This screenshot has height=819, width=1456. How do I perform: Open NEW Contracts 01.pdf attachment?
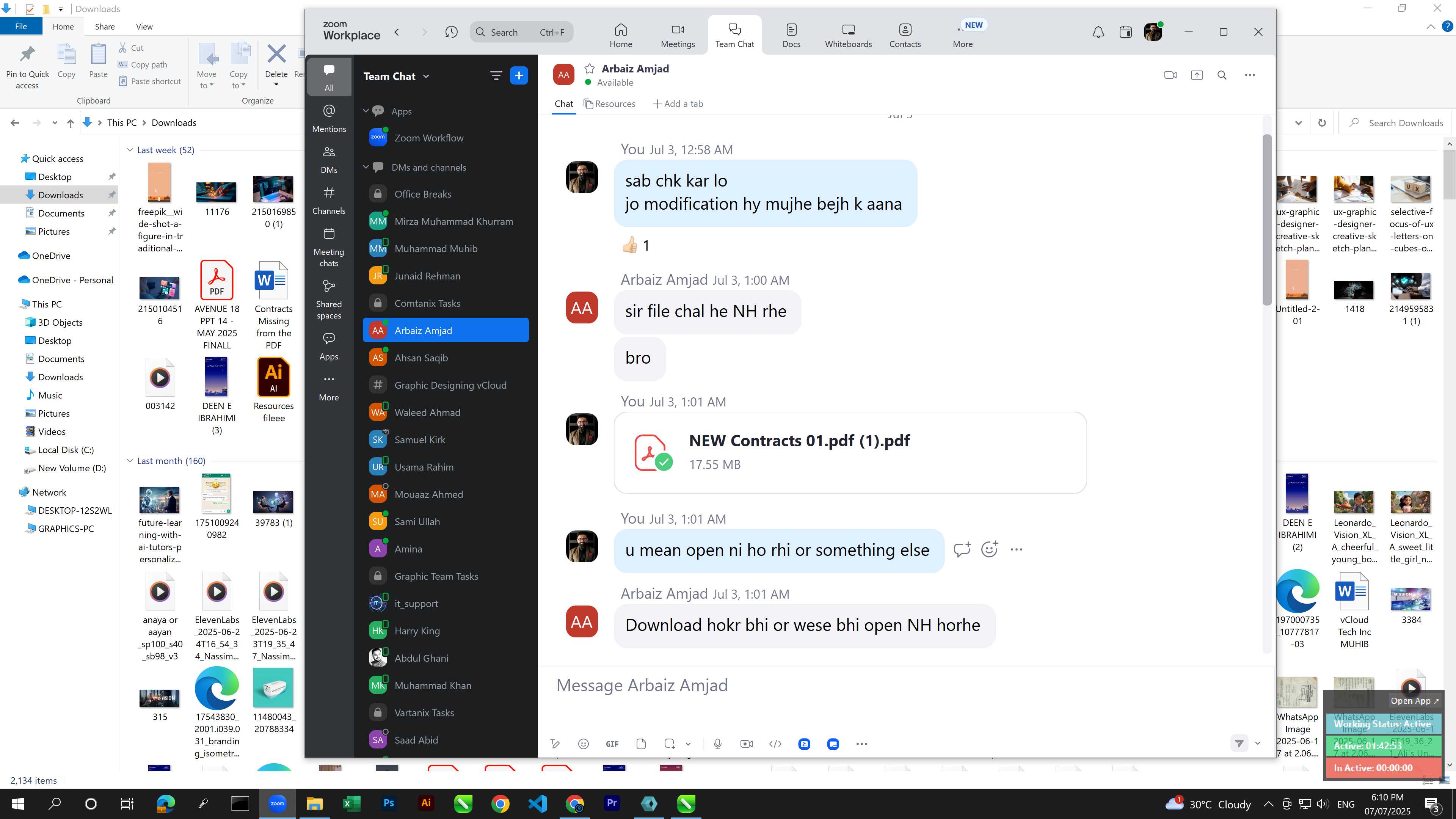(x=850, y=452)
